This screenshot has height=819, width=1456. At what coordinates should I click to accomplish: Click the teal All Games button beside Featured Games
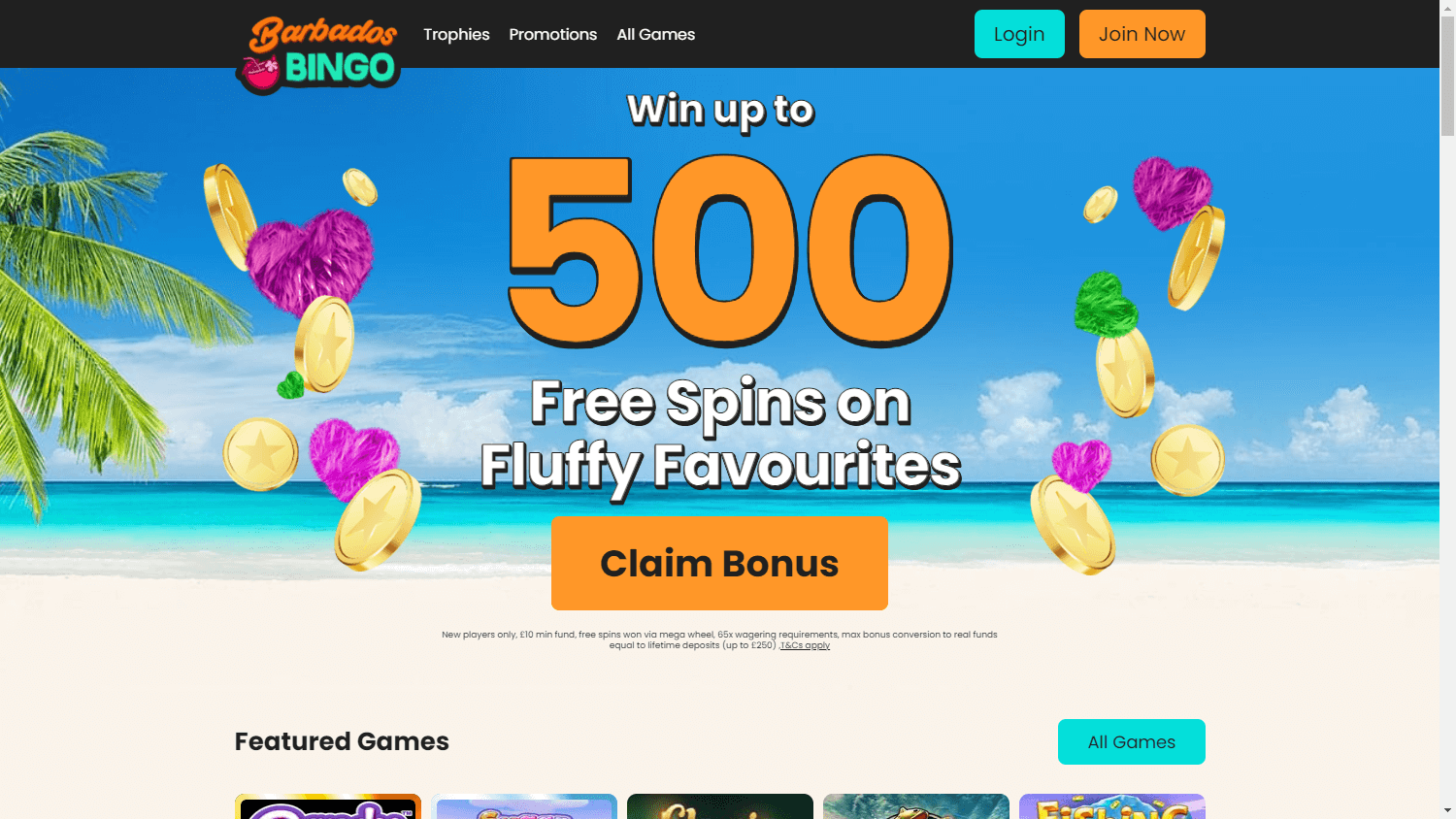(x=1132, y=741)
